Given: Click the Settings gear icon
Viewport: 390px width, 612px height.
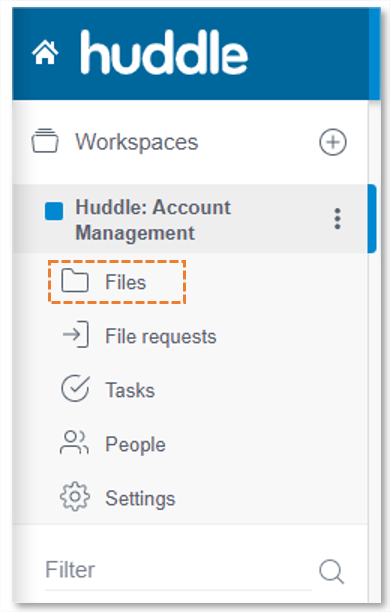Looking at the screenshot, I should (x=75, y=496).
